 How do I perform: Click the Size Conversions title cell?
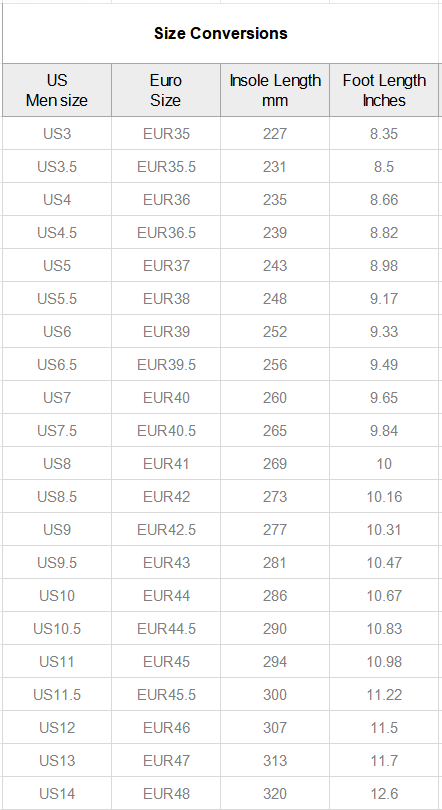tap(220, 34)
